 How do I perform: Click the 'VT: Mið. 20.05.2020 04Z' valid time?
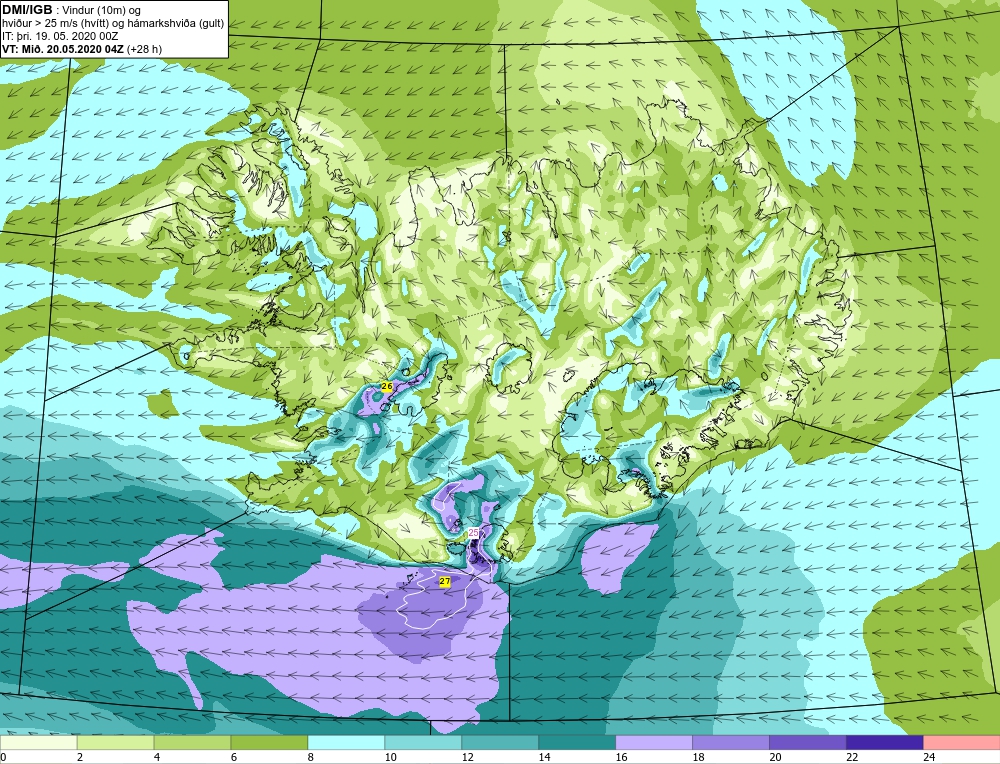[63, 49]
